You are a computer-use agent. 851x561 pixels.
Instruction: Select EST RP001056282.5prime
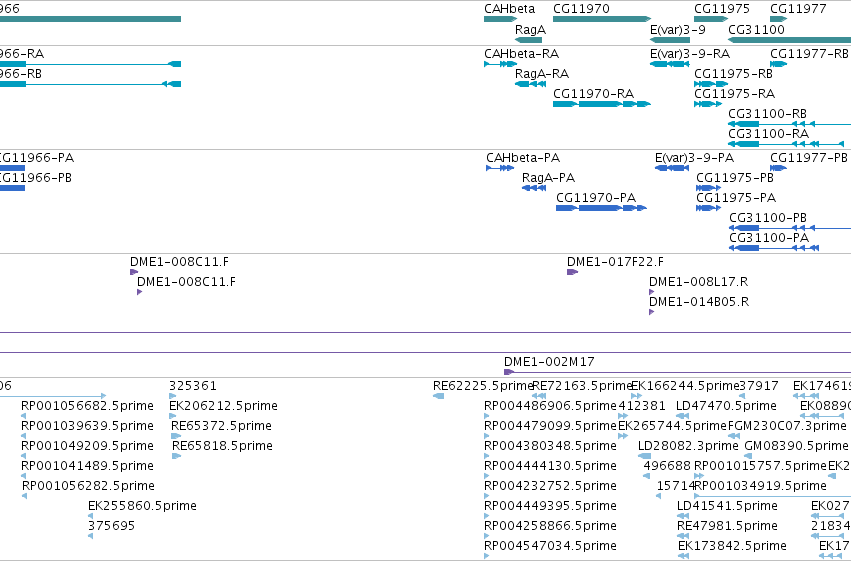[x=24, y=496]
